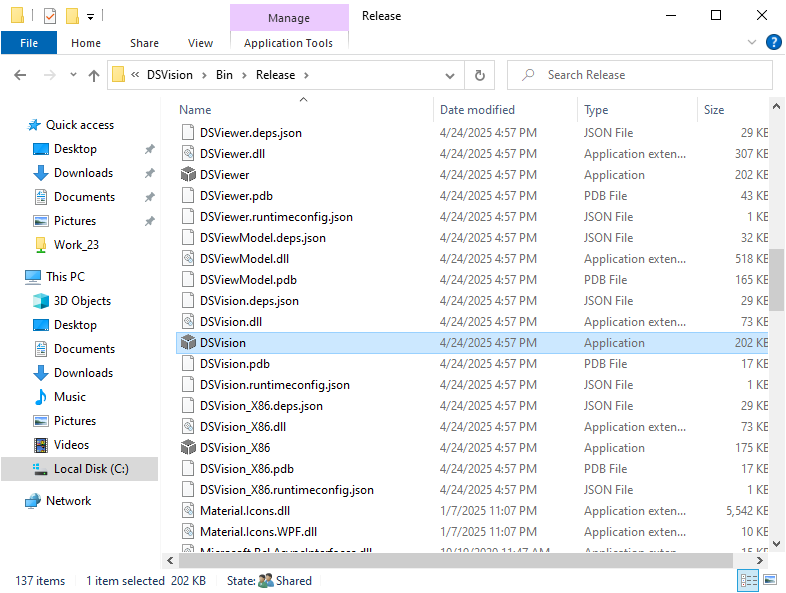
Task: Click the vertical scrollbar down arrow
Action: [x=776, y=543]
